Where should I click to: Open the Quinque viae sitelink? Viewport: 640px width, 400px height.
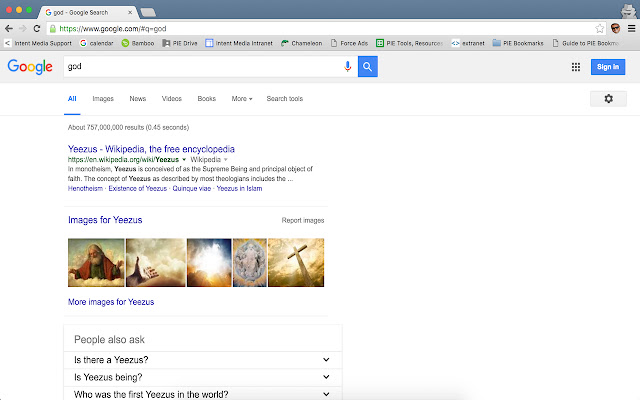tap(191, 189)
